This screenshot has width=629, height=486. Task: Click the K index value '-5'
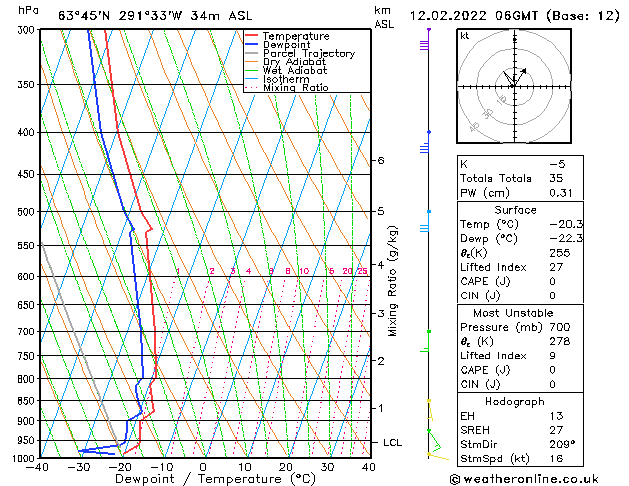coord(557,164)
